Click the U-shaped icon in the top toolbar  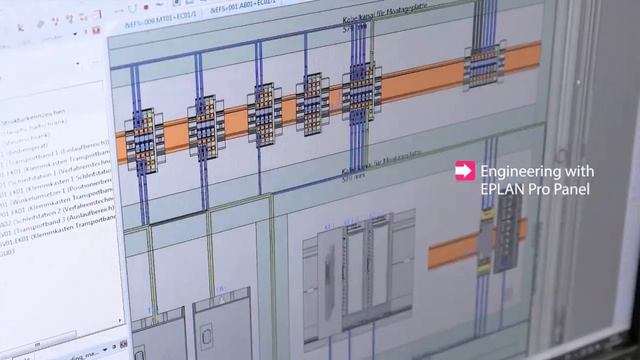(x=131, y=8)
